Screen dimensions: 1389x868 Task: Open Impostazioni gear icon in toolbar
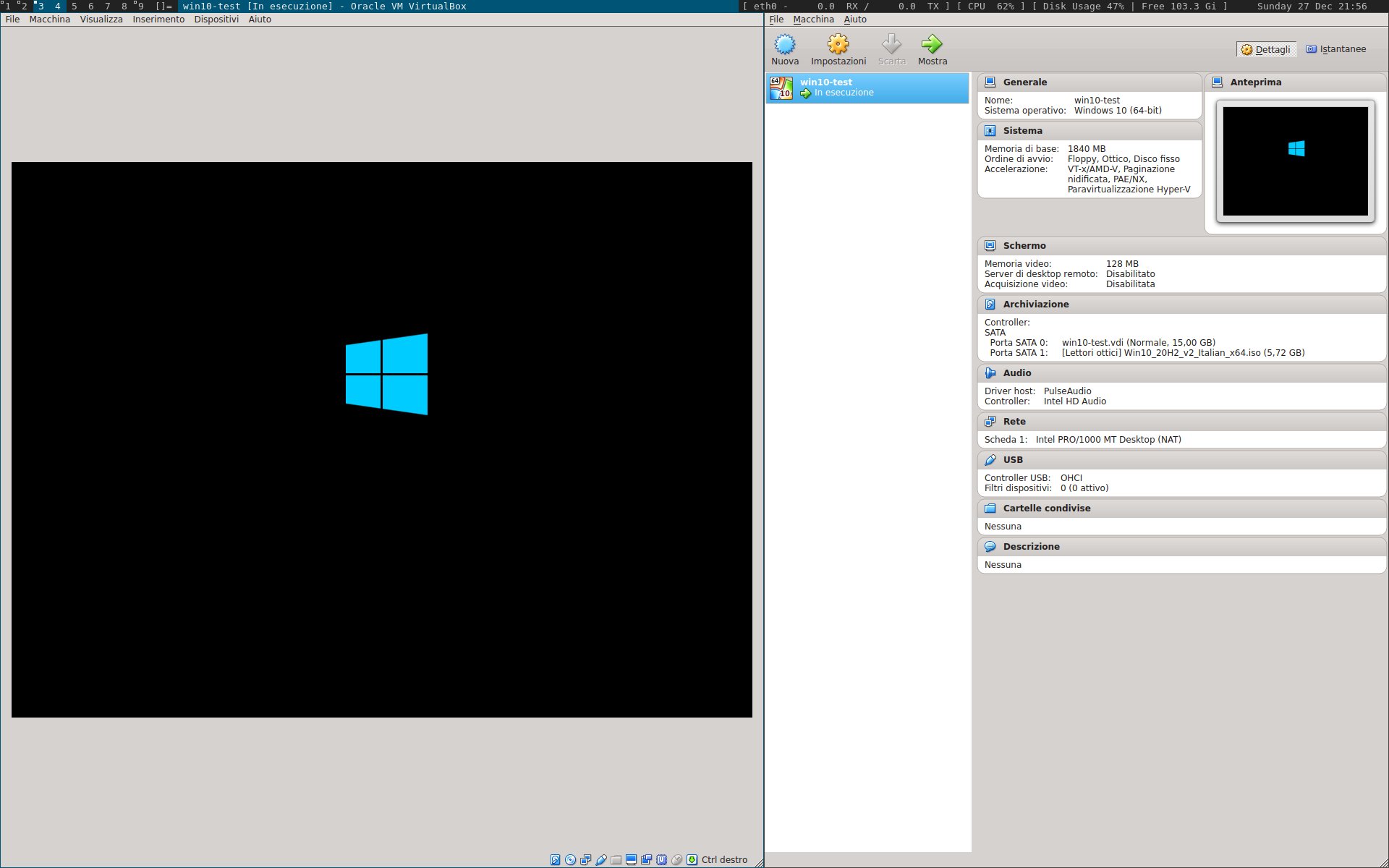point(838,44)
